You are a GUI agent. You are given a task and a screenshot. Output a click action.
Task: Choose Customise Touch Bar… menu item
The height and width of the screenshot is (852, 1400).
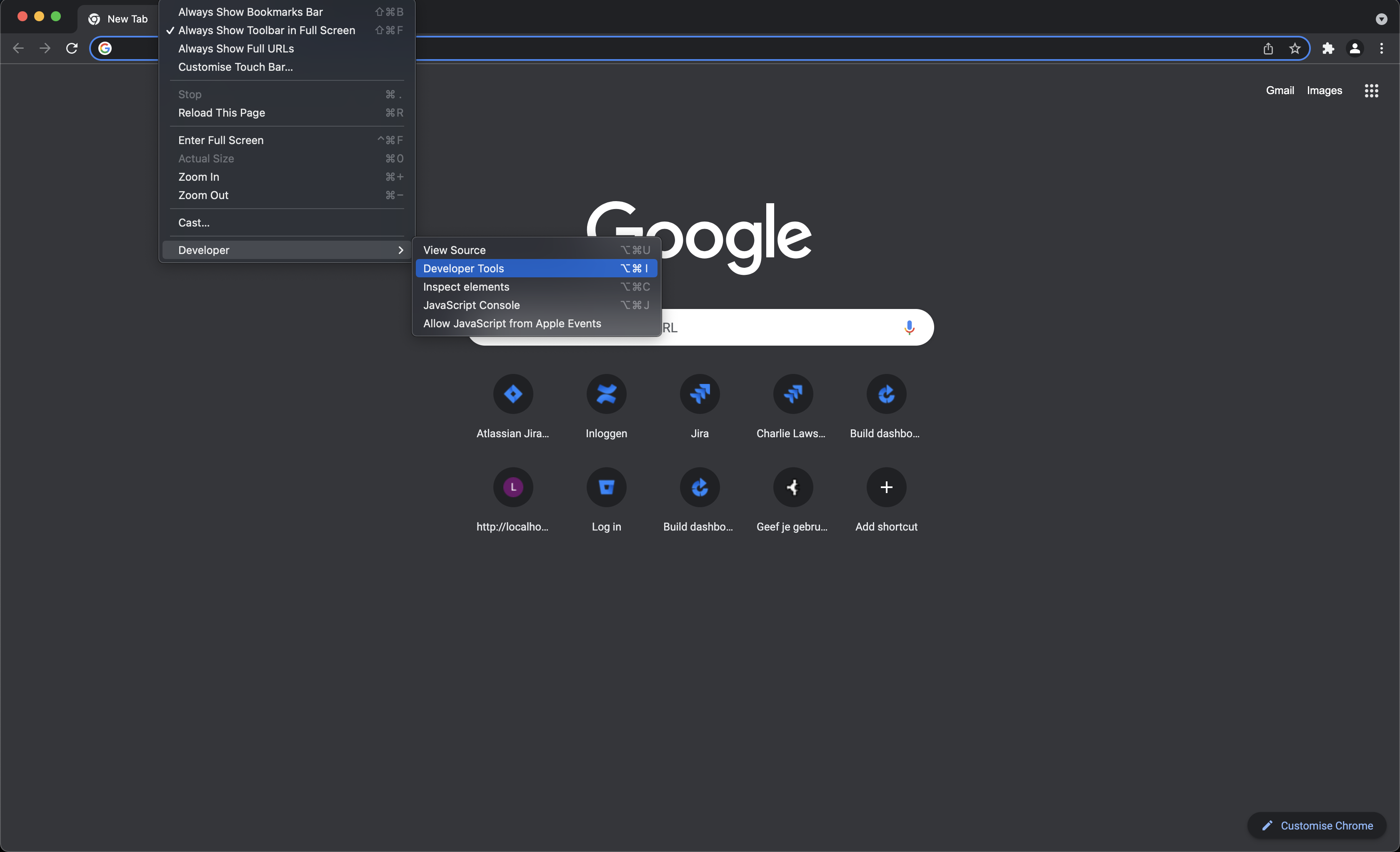287,67
